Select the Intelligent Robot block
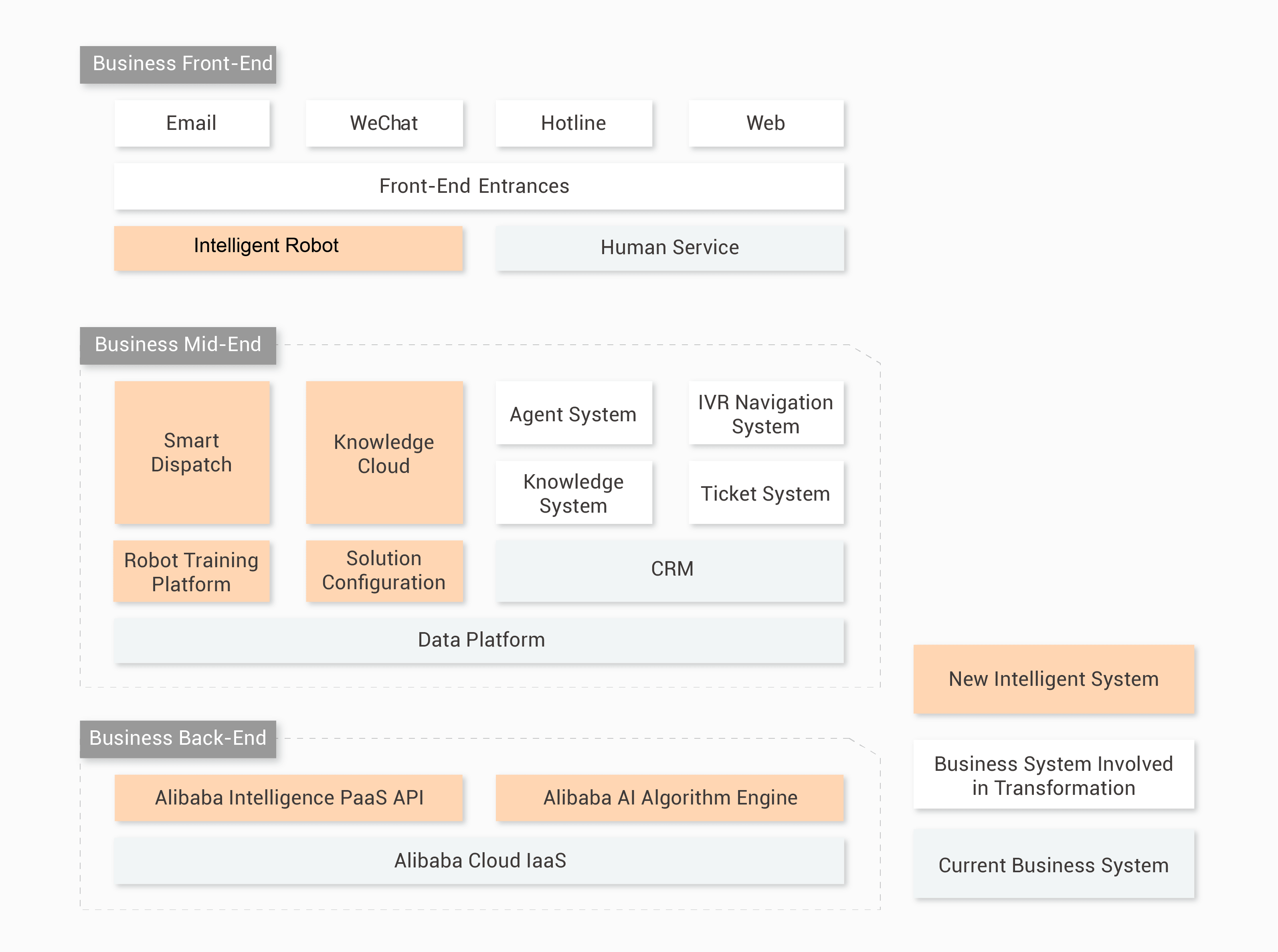This screenshot has height=952, width=1278. pyautogui.click(x=288, y=248)
